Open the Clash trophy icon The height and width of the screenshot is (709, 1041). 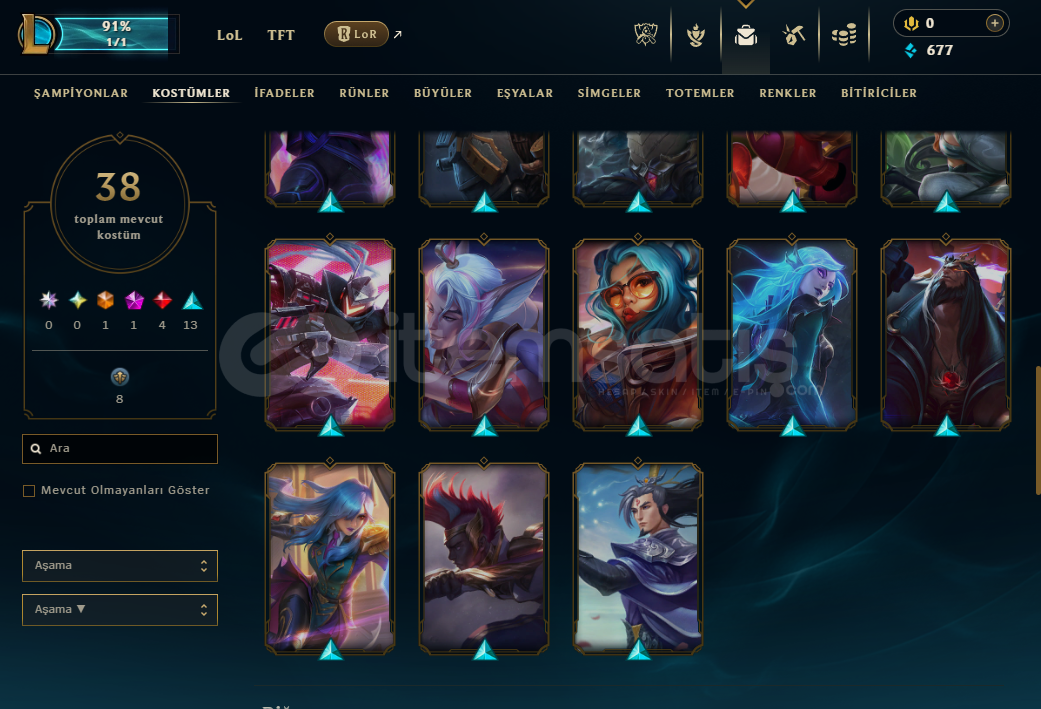pos(645,35)
